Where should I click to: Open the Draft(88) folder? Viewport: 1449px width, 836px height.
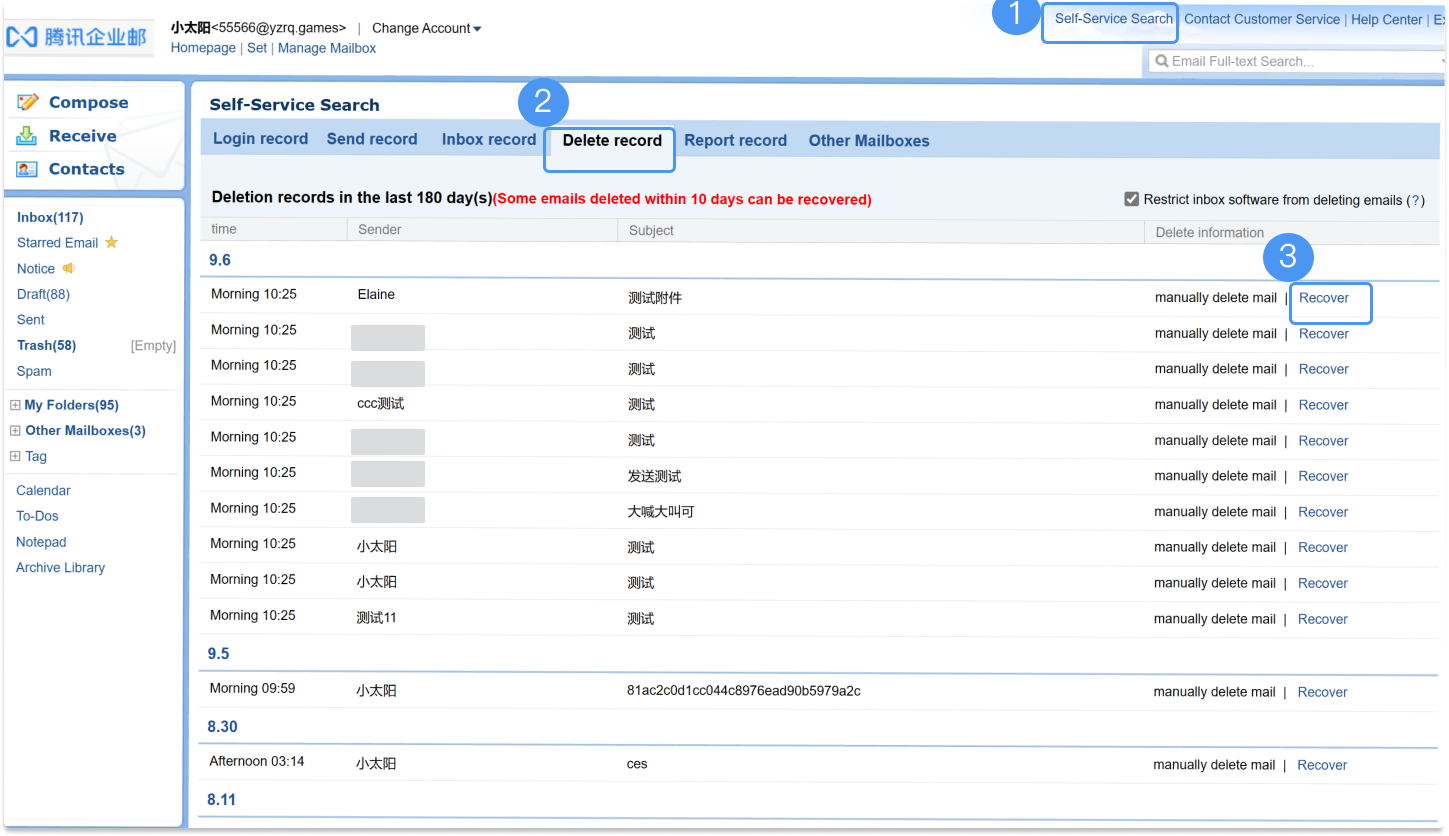[x=43, y=294]
